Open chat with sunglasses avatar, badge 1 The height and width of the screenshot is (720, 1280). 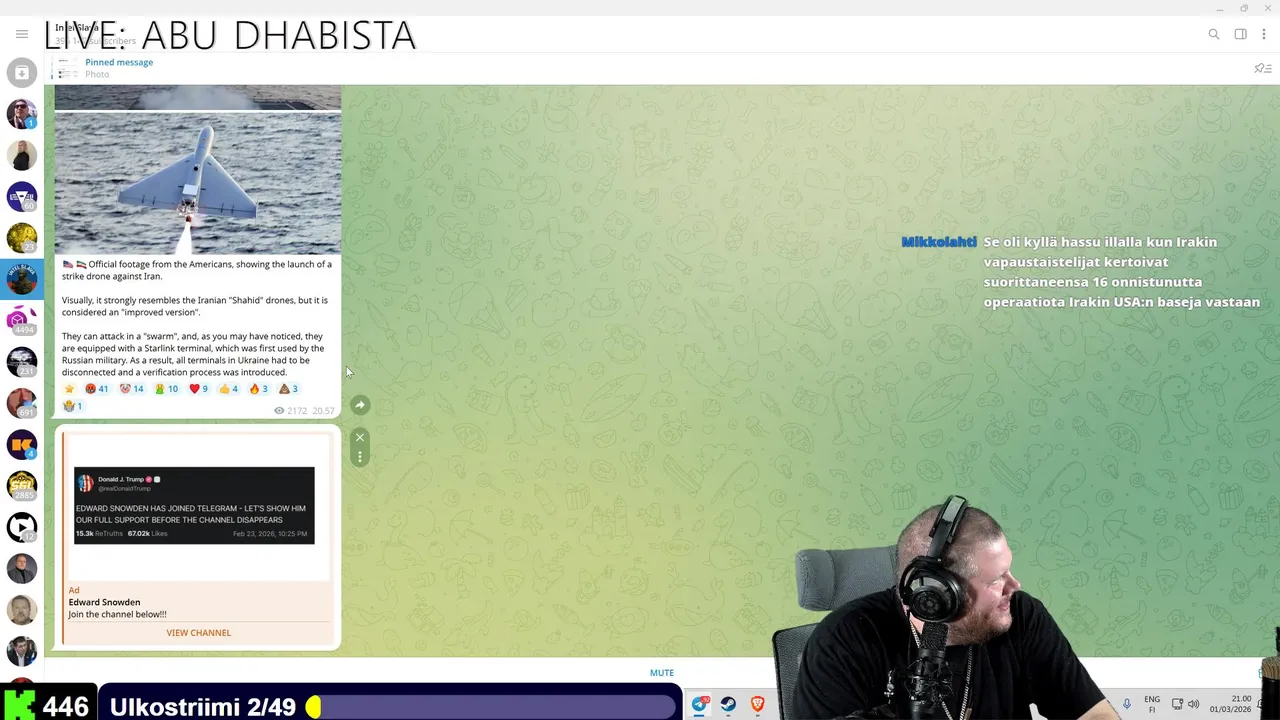click(22, 113)
